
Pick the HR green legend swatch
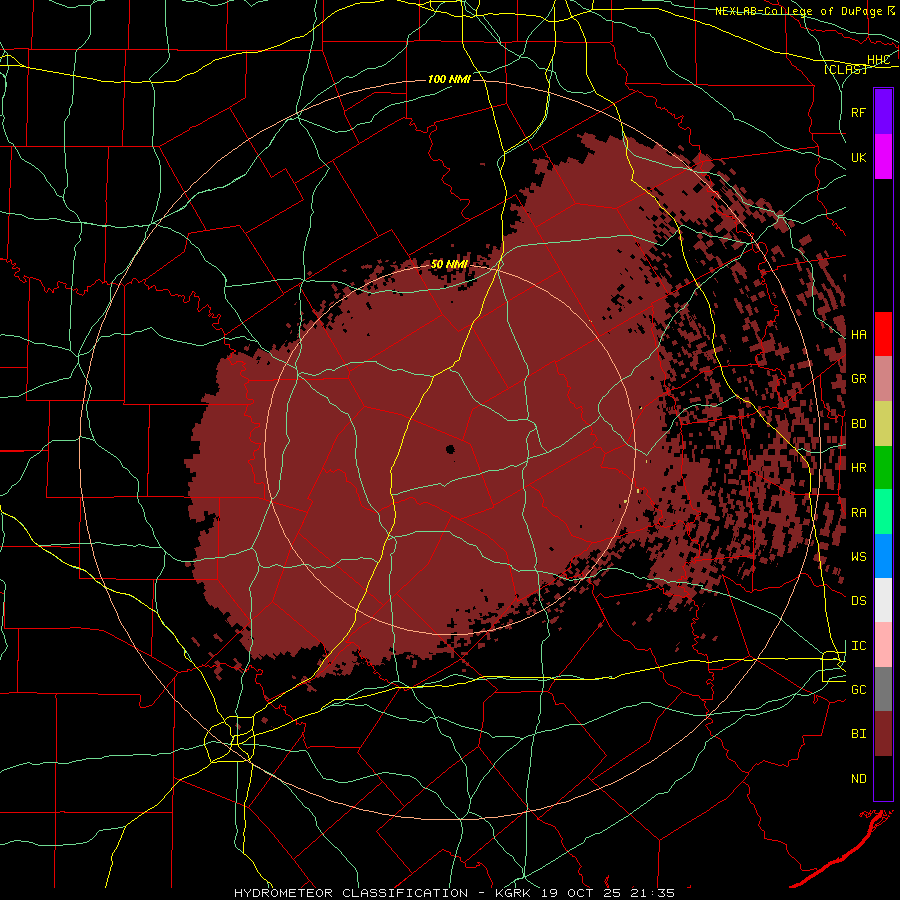coord(883,468)
